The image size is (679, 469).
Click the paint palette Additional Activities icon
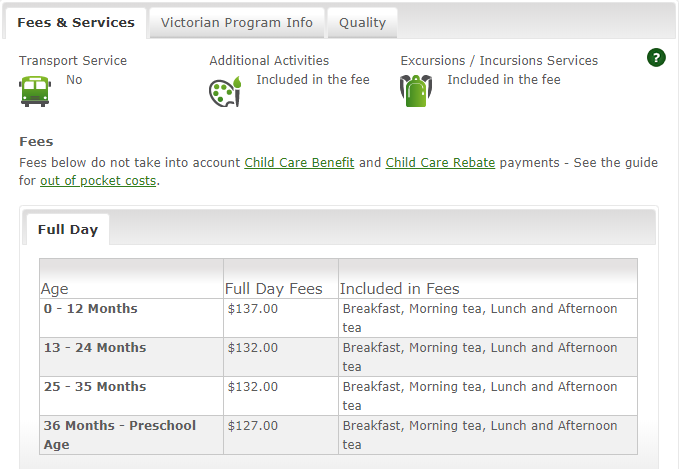coord(225,91)
